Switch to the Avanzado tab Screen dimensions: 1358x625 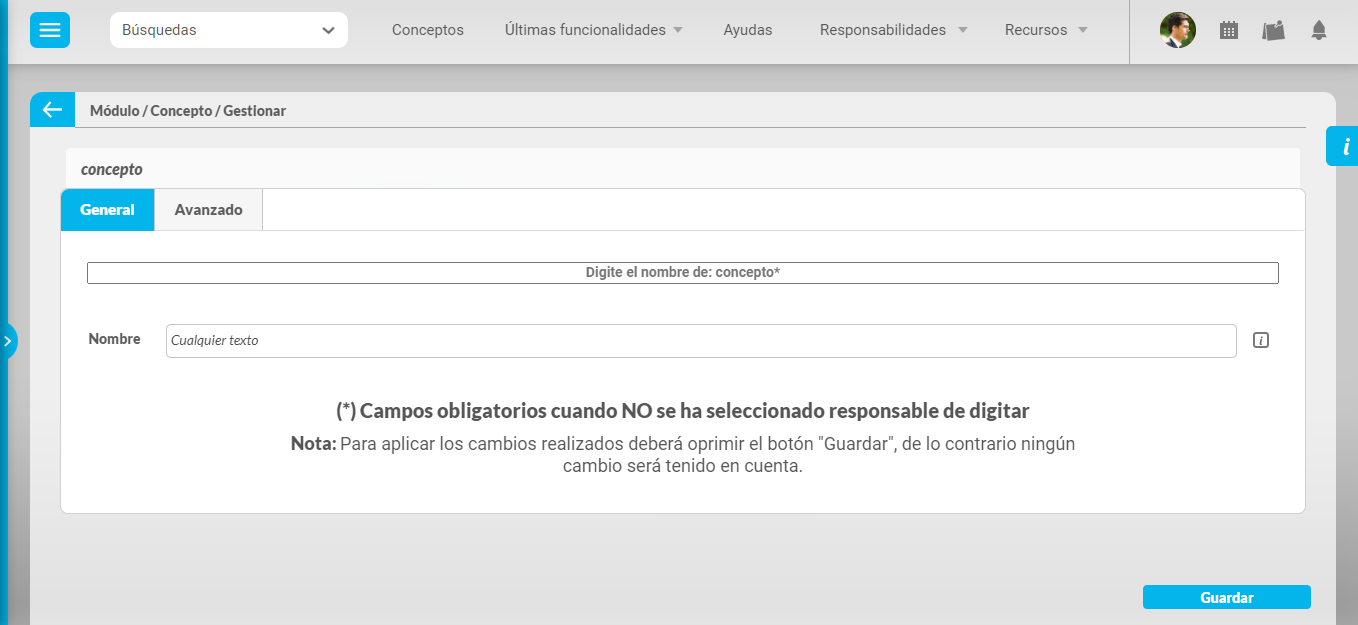pos(208,210)
